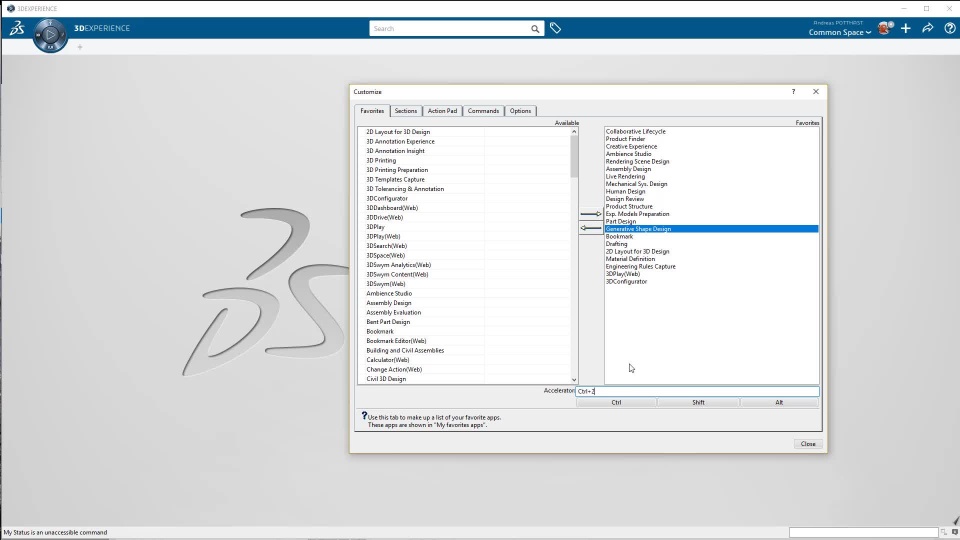Select Drafting in Favorites list
This screenshot has width=960, height=540.
click(616, 244)
